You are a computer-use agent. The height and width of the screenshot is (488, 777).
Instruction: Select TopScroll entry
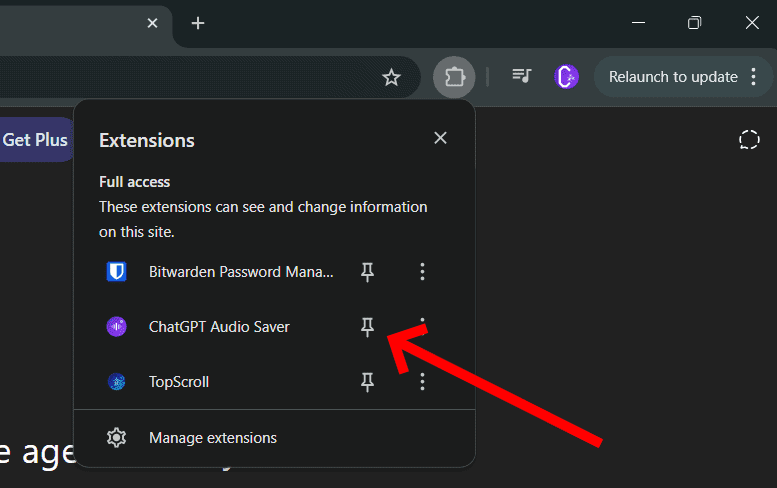click(179, 382)
